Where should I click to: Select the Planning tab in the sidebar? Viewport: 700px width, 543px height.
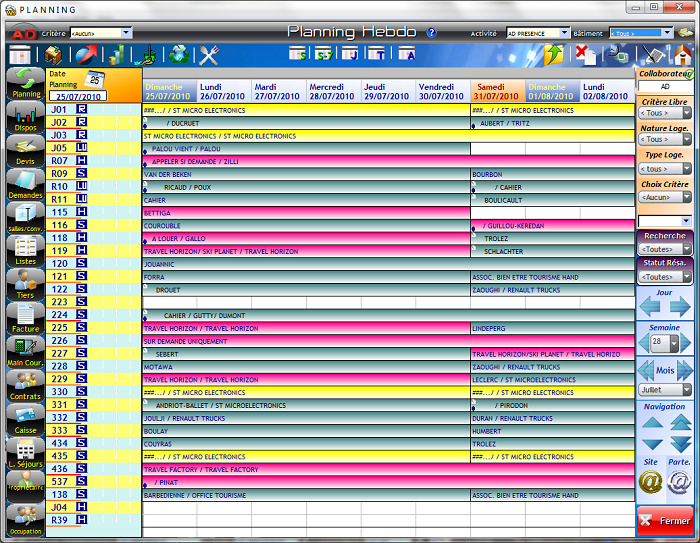point(25,83)
